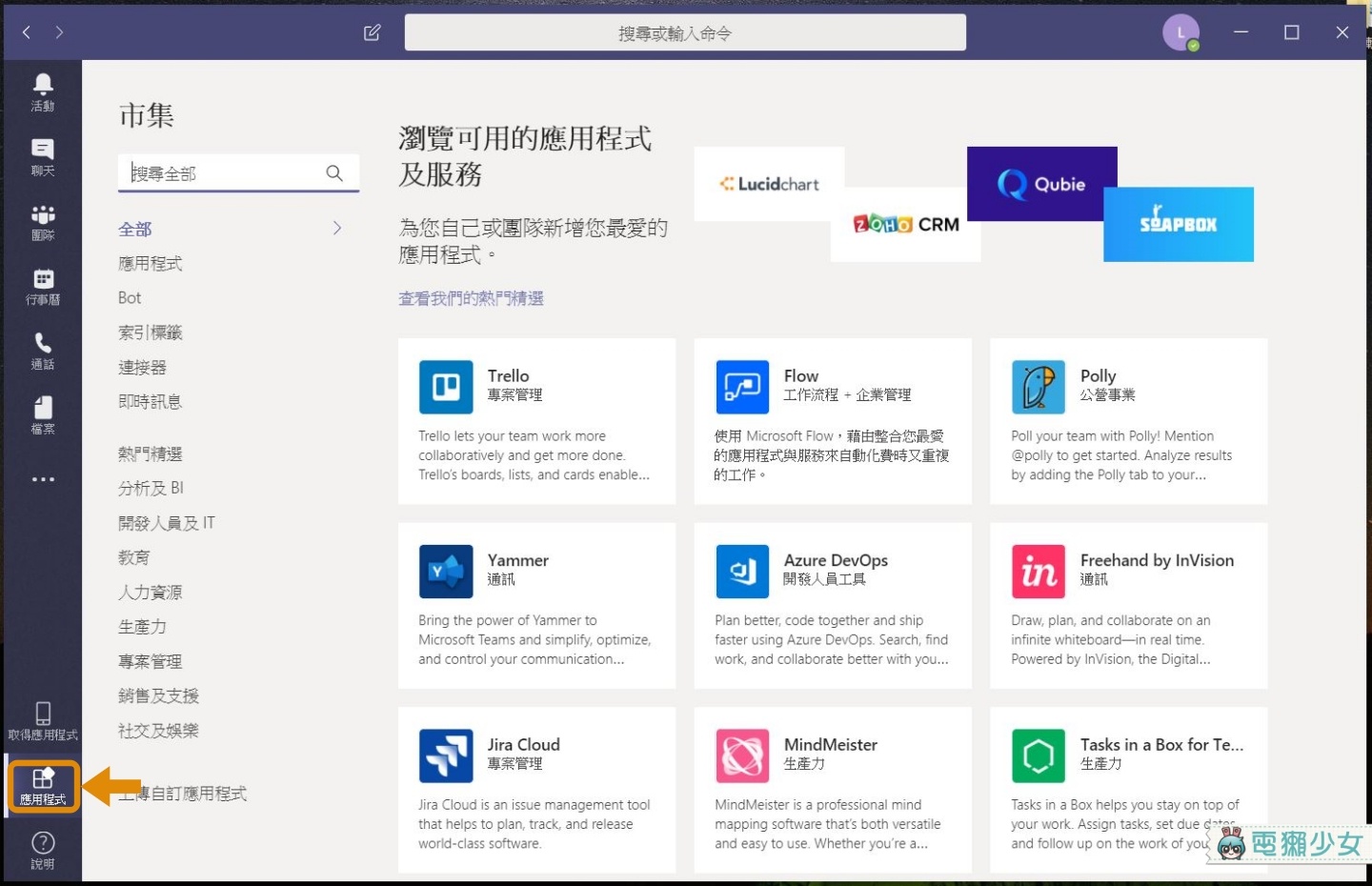Select the 熱門精選 category
The image size is (1372, 886).
click(x=151, y=453)
